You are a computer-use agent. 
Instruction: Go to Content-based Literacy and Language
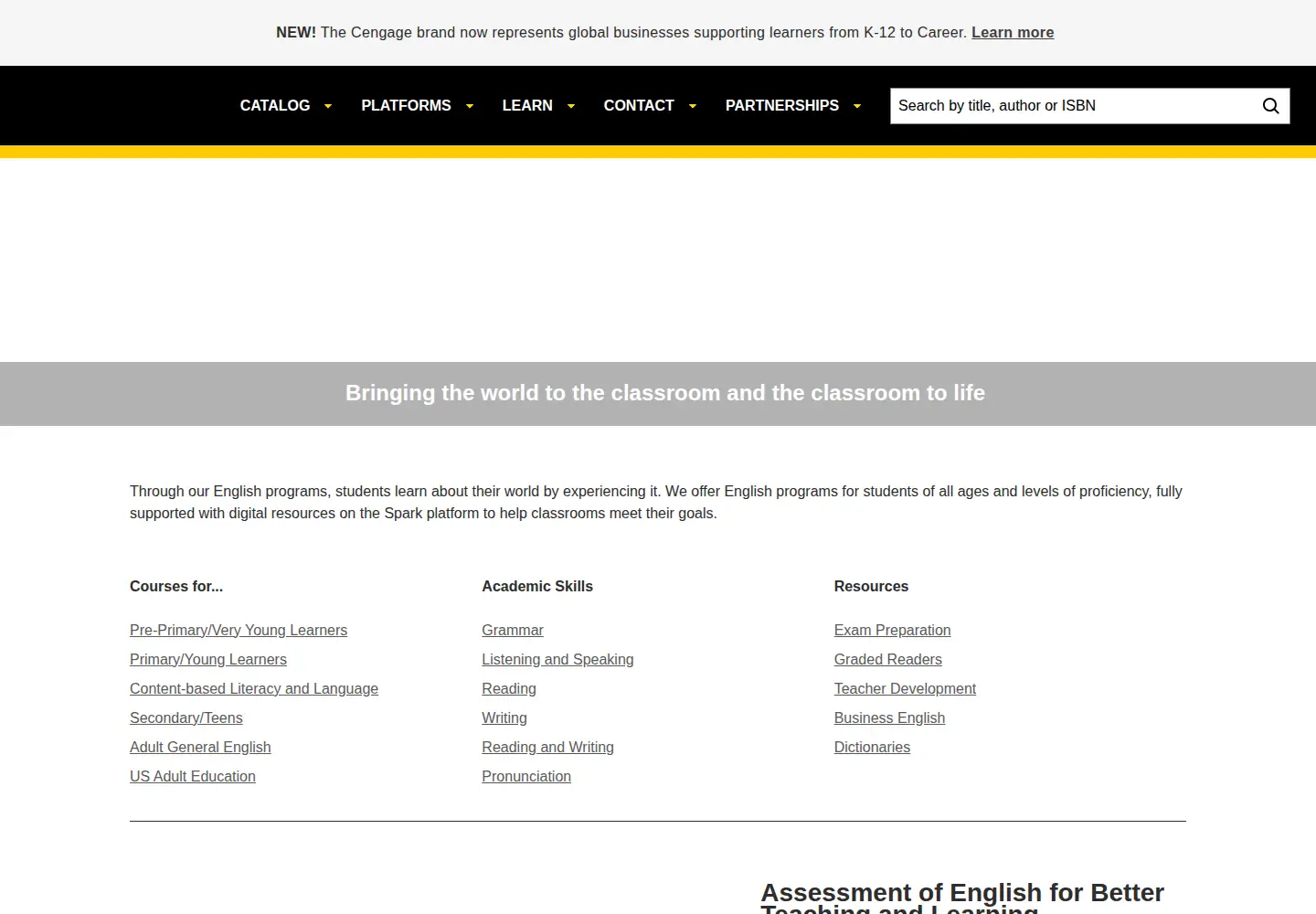click(254, 689)
